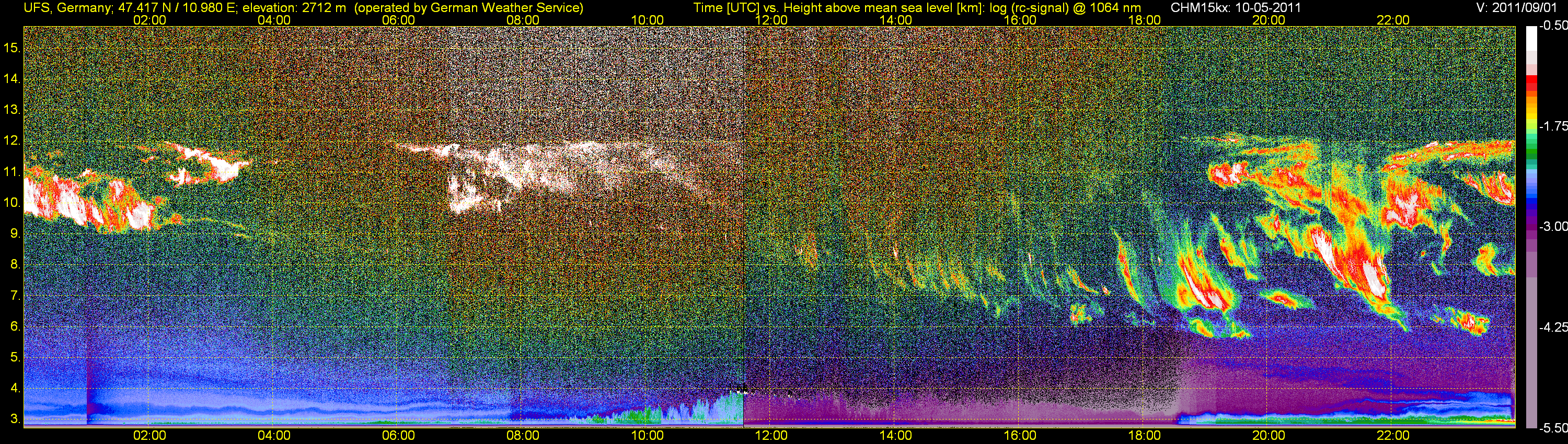Screen dimensions: 1568x444
Task: Click the 5. km height axis label
Action: tap(15, 358)
